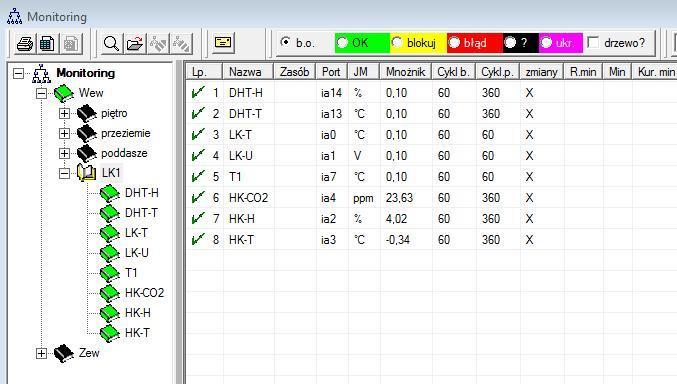Image resolution: width=677 pixels, height=384 pixels.
Task: Collapse the LK1 tree node
Action: point(64,173)
